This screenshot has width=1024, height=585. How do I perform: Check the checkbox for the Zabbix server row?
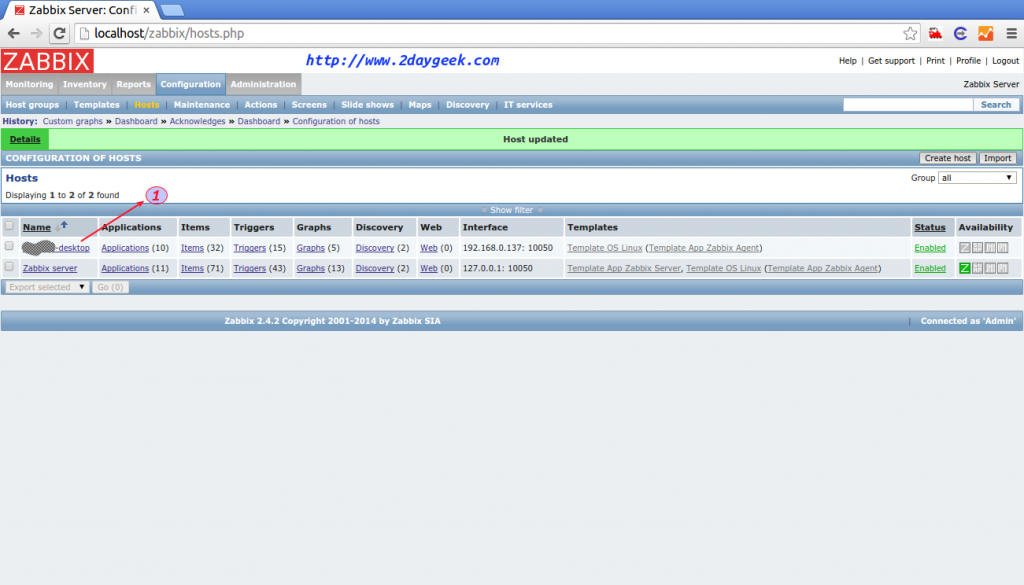(x=10, y=268)
